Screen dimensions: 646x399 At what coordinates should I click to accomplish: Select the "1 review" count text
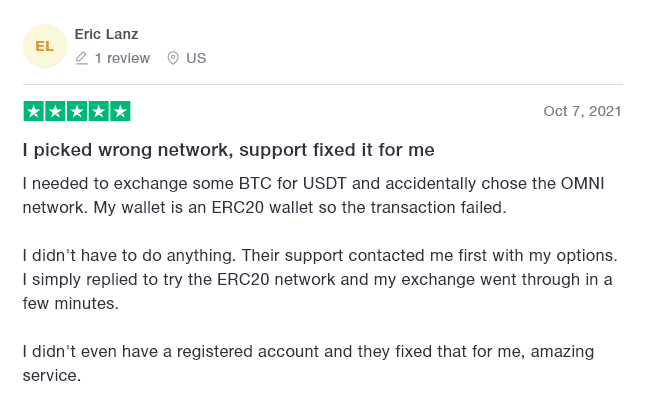click(122, 58)
